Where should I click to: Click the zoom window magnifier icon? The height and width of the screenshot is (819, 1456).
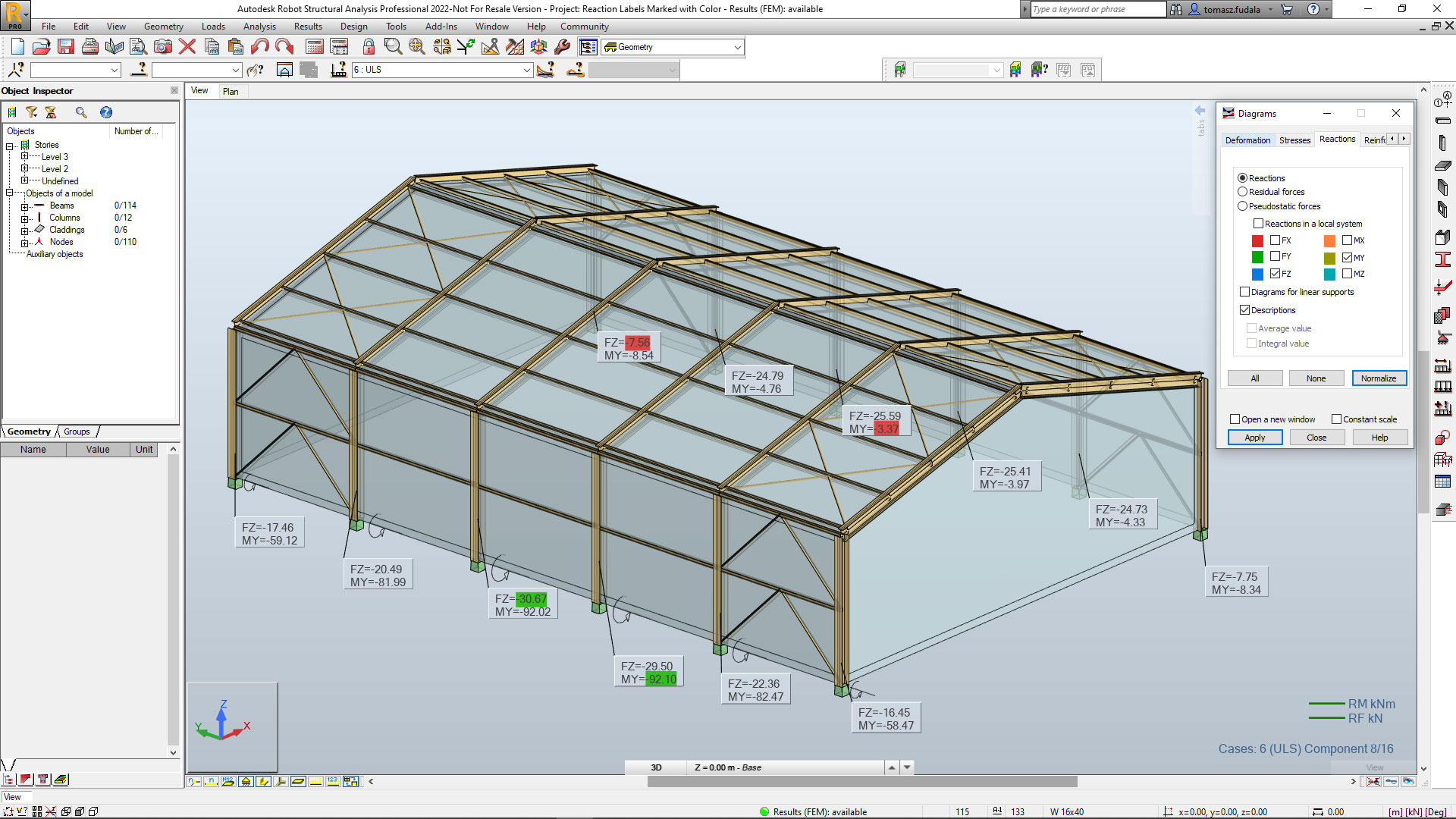point(393,47)
